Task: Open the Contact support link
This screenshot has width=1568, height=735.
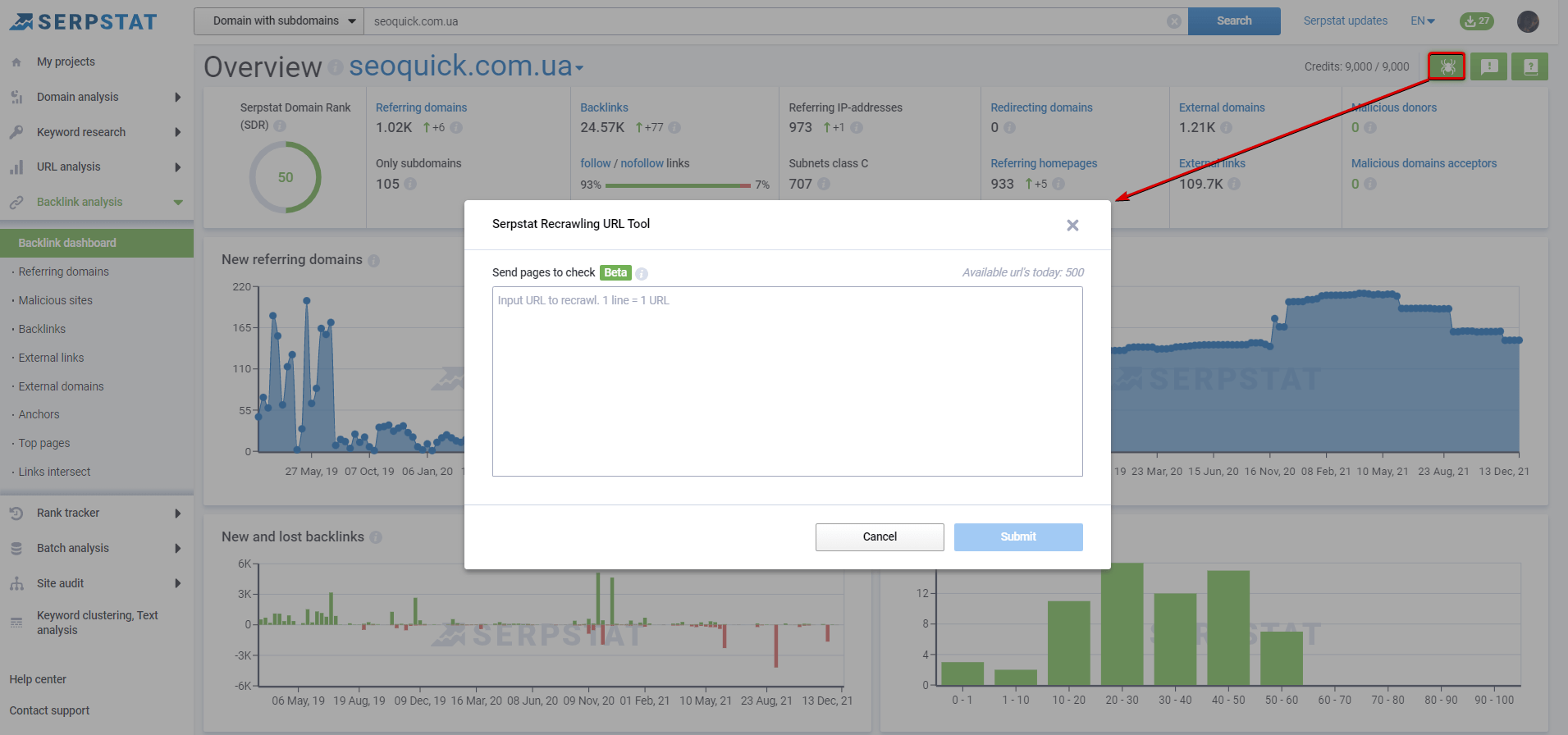Action: coord(49,711)
